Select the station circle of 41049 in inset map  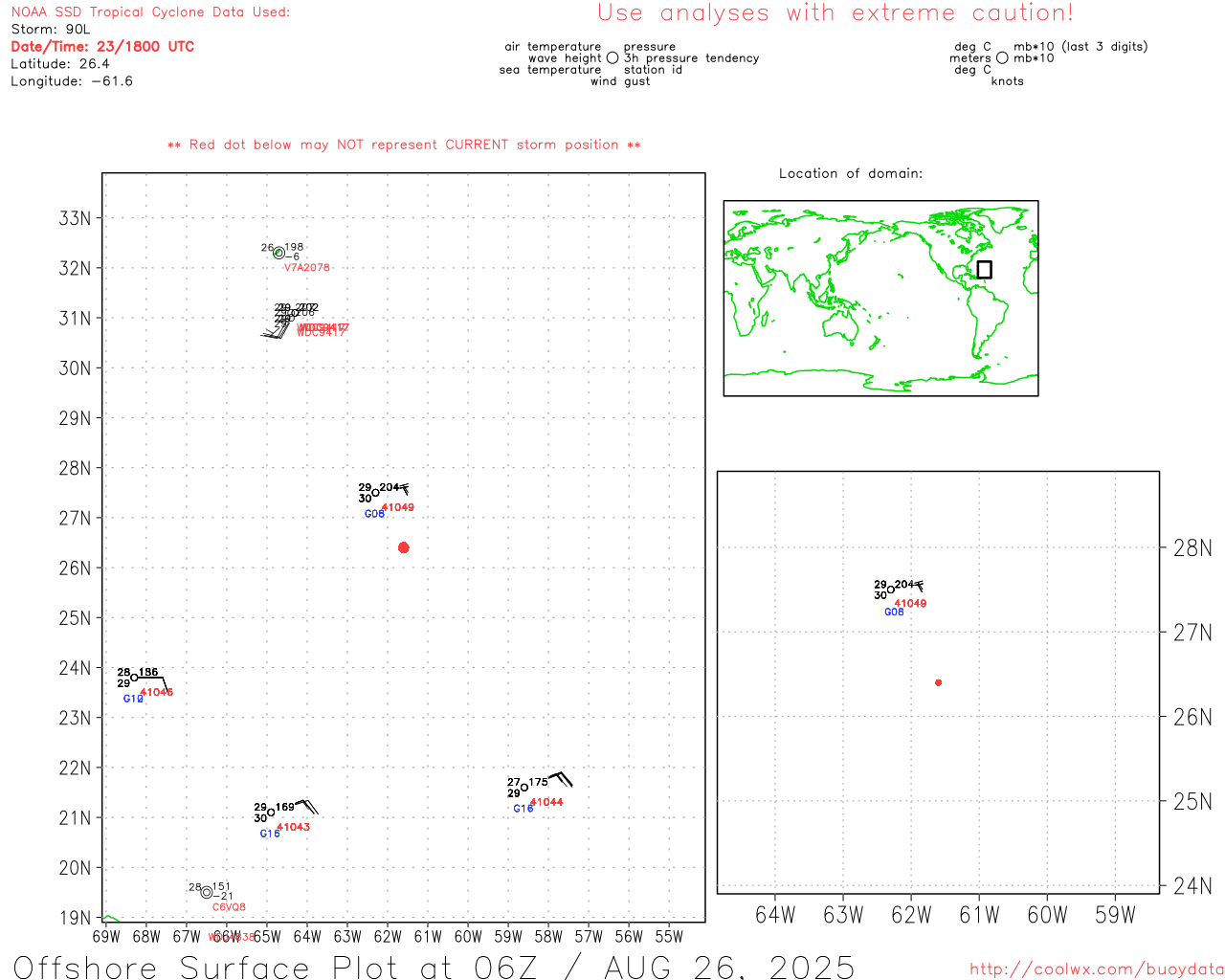[891, 590]
